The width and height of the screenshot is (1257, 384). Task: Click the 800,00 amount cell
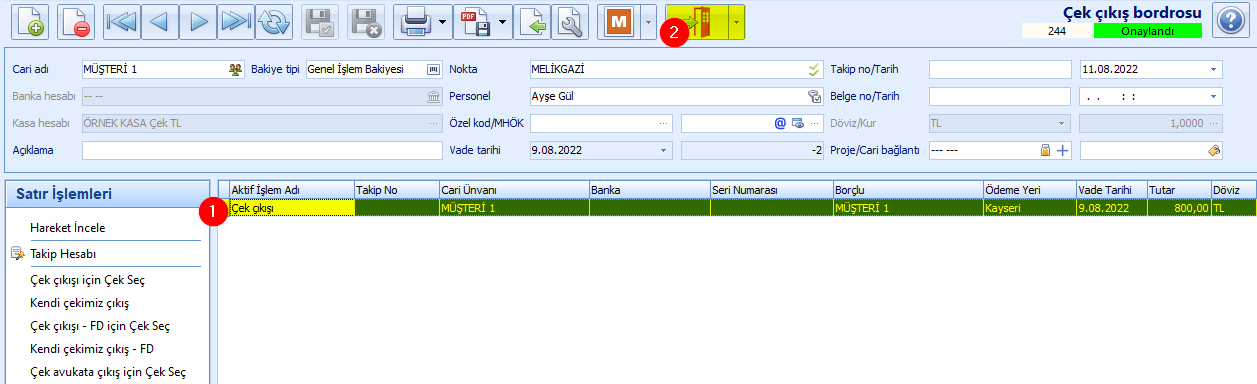[x=1179, y=208]
